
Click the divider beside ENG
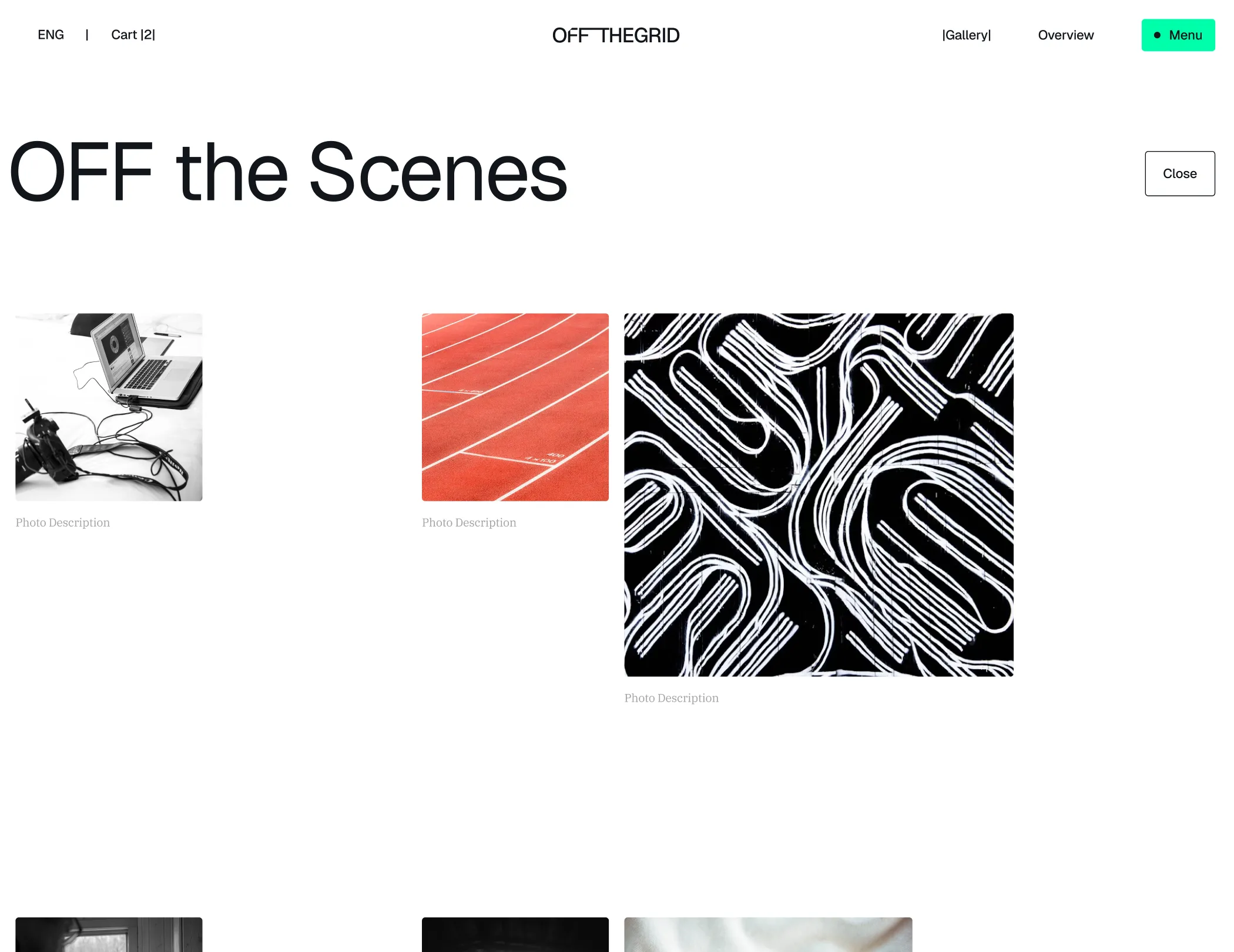(x=87, y=35)
